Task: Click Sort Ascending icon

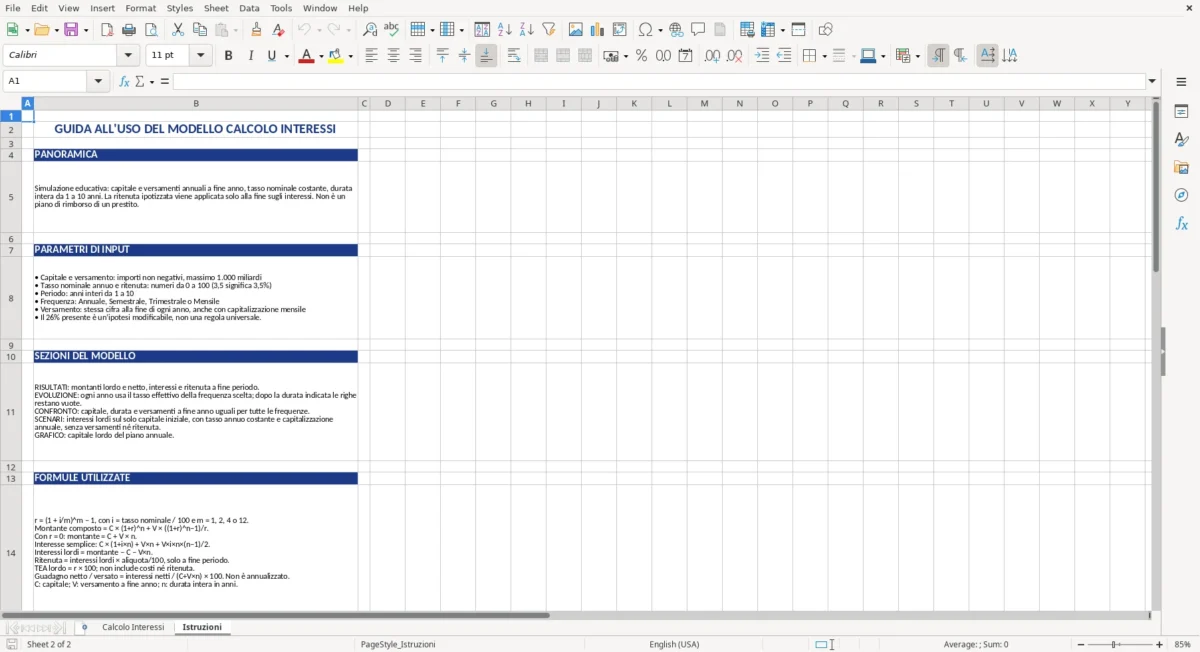Action: coord(504,30)
